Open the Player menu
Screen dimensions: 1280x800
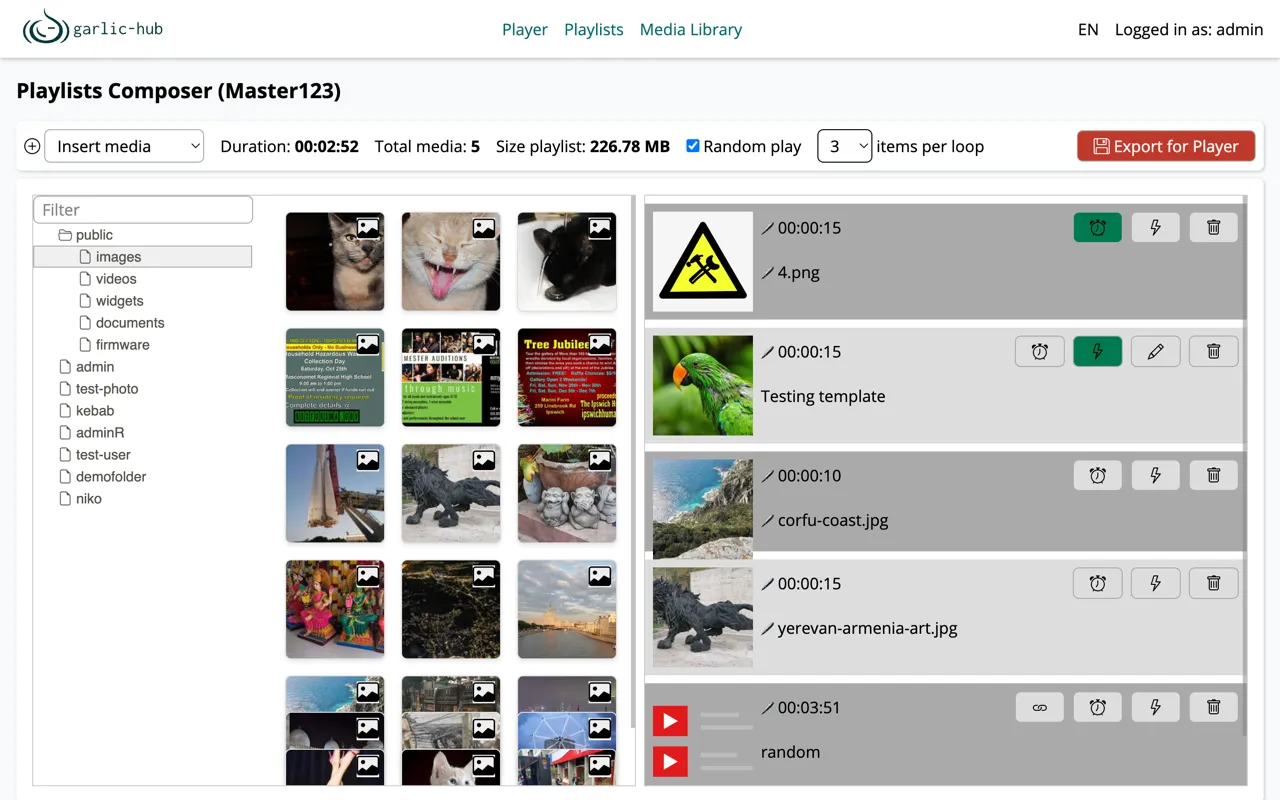pyautogui.click(x=525, y=30)
